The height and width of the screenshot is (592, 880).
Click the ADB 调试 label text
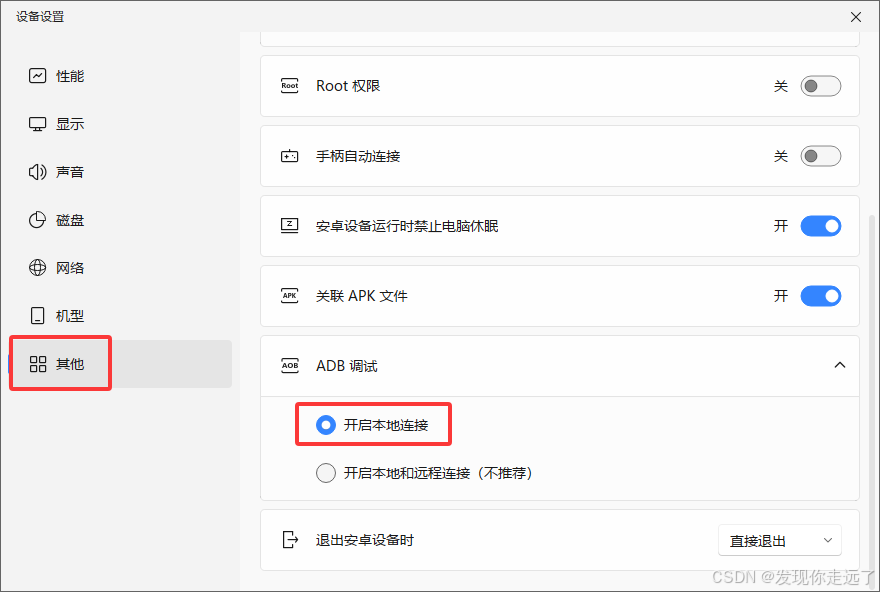347,366
